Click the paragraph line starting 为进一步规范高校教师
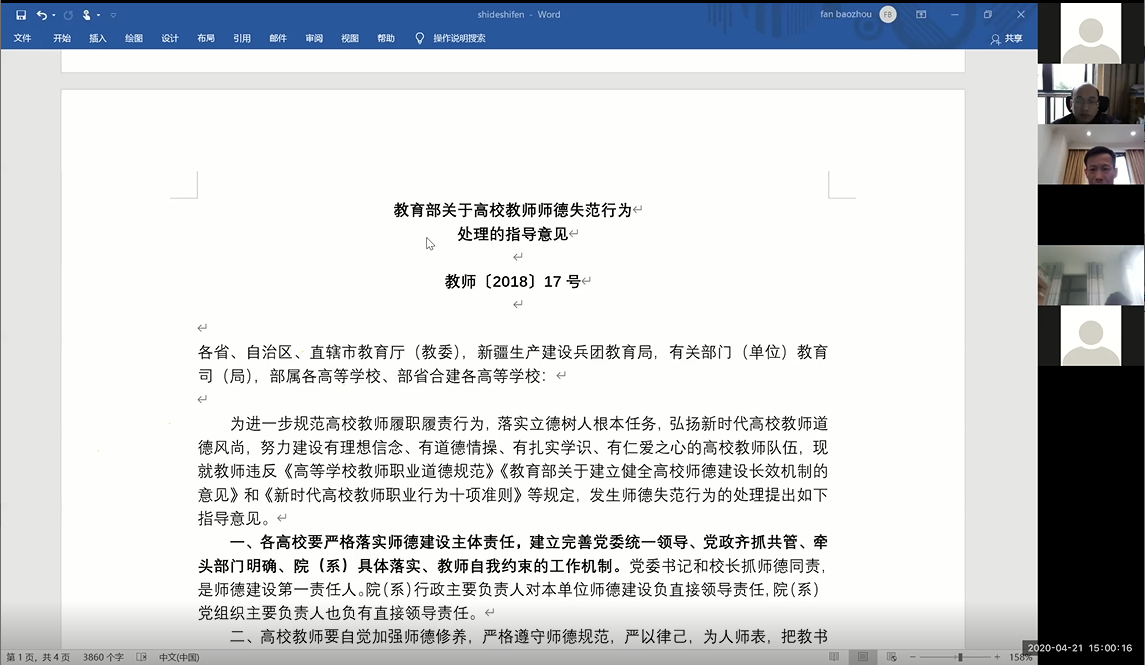The image size is (1145, 665). 529,424
